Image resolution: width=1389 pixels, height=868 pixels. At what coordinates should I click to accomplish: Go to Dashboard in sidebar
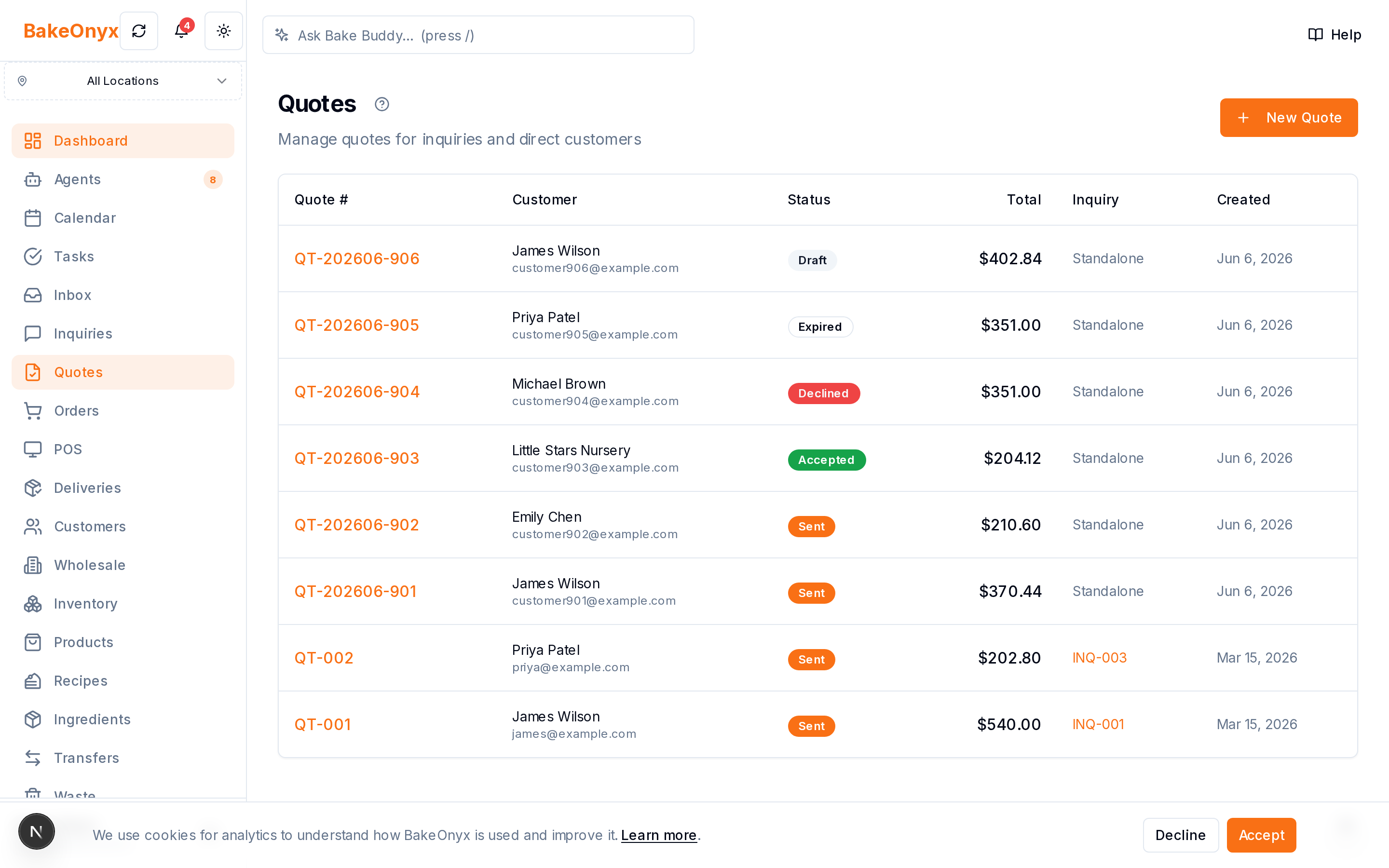[x=123, y=141]
